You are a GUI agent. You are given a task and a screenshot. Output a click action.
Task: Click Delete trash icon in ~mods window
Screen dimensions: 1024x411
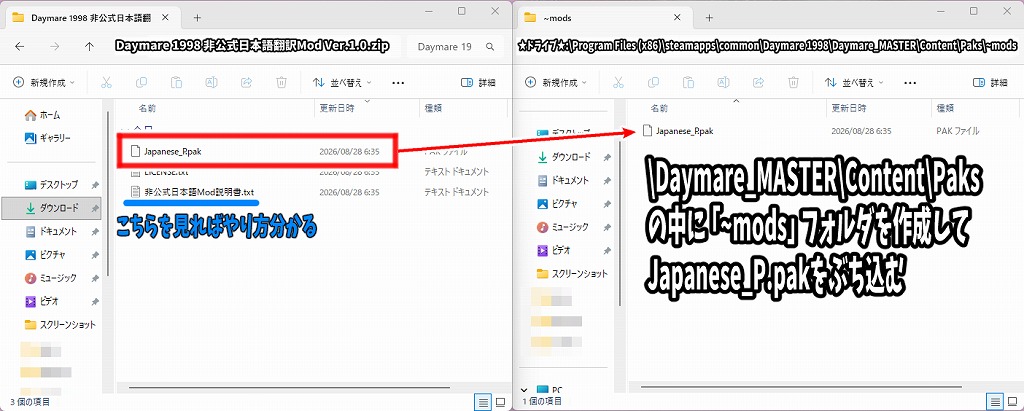click(793, 82)
